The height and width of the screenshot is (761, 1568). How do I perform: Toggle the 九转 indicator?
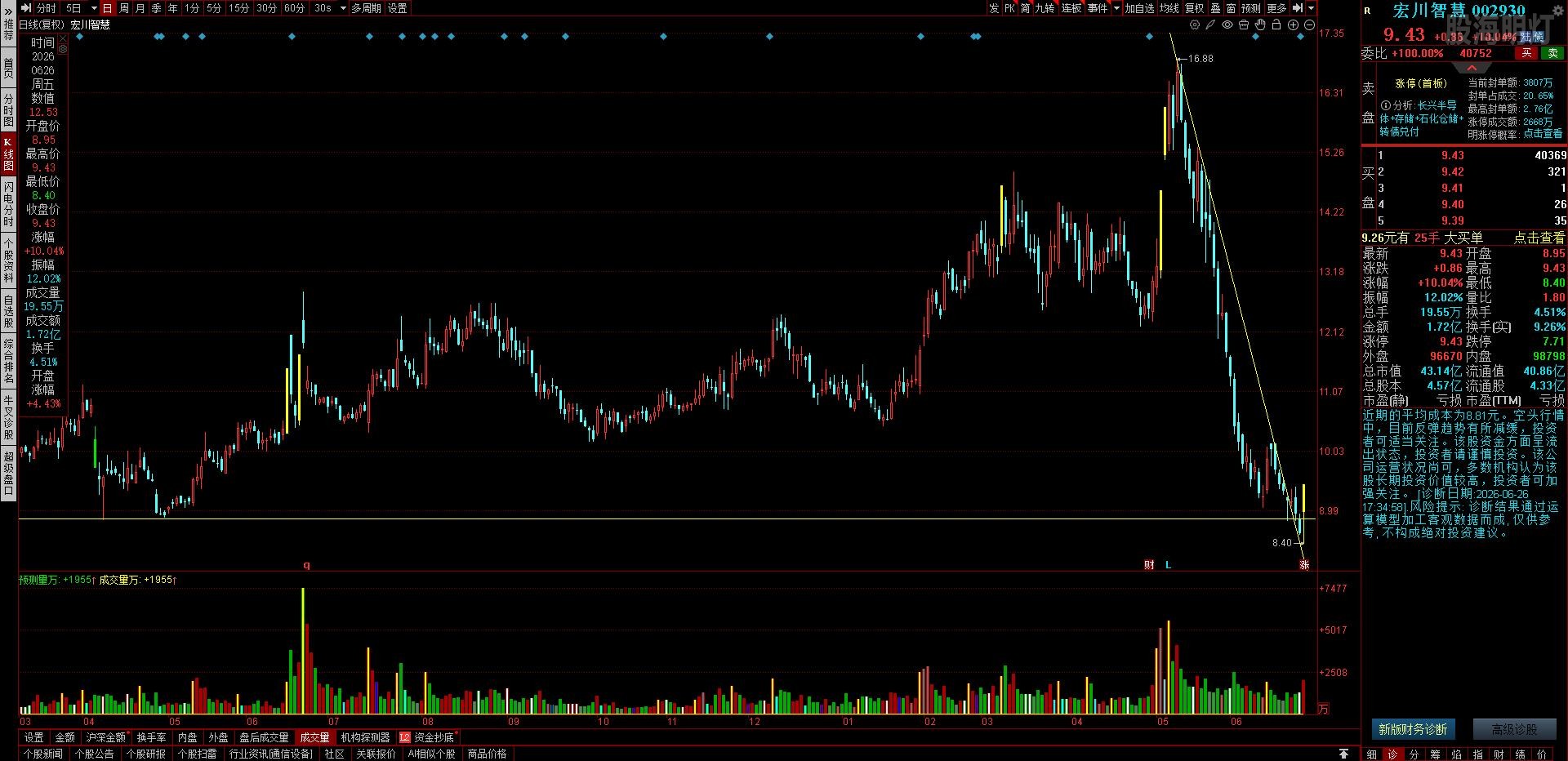pos(1045,8)
